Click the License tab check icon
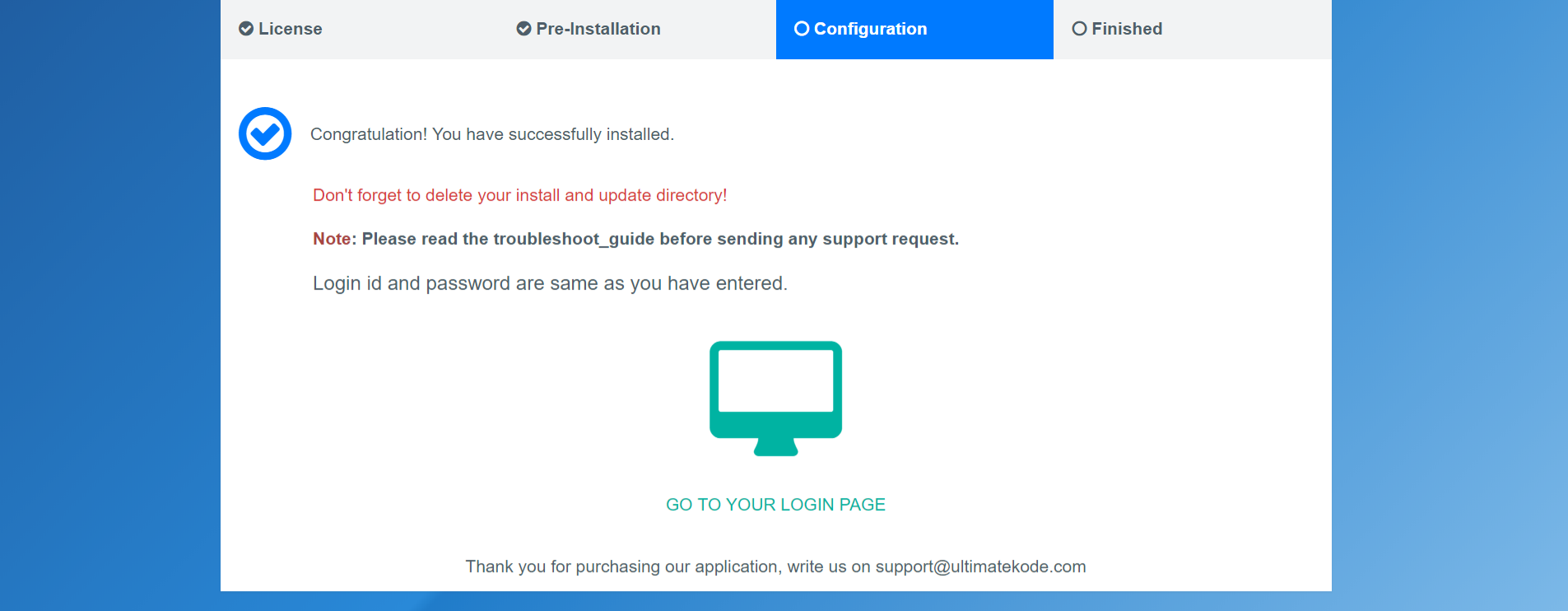Image resolution: width=1568 pixels, height=611 pixels. coord(246,29)
